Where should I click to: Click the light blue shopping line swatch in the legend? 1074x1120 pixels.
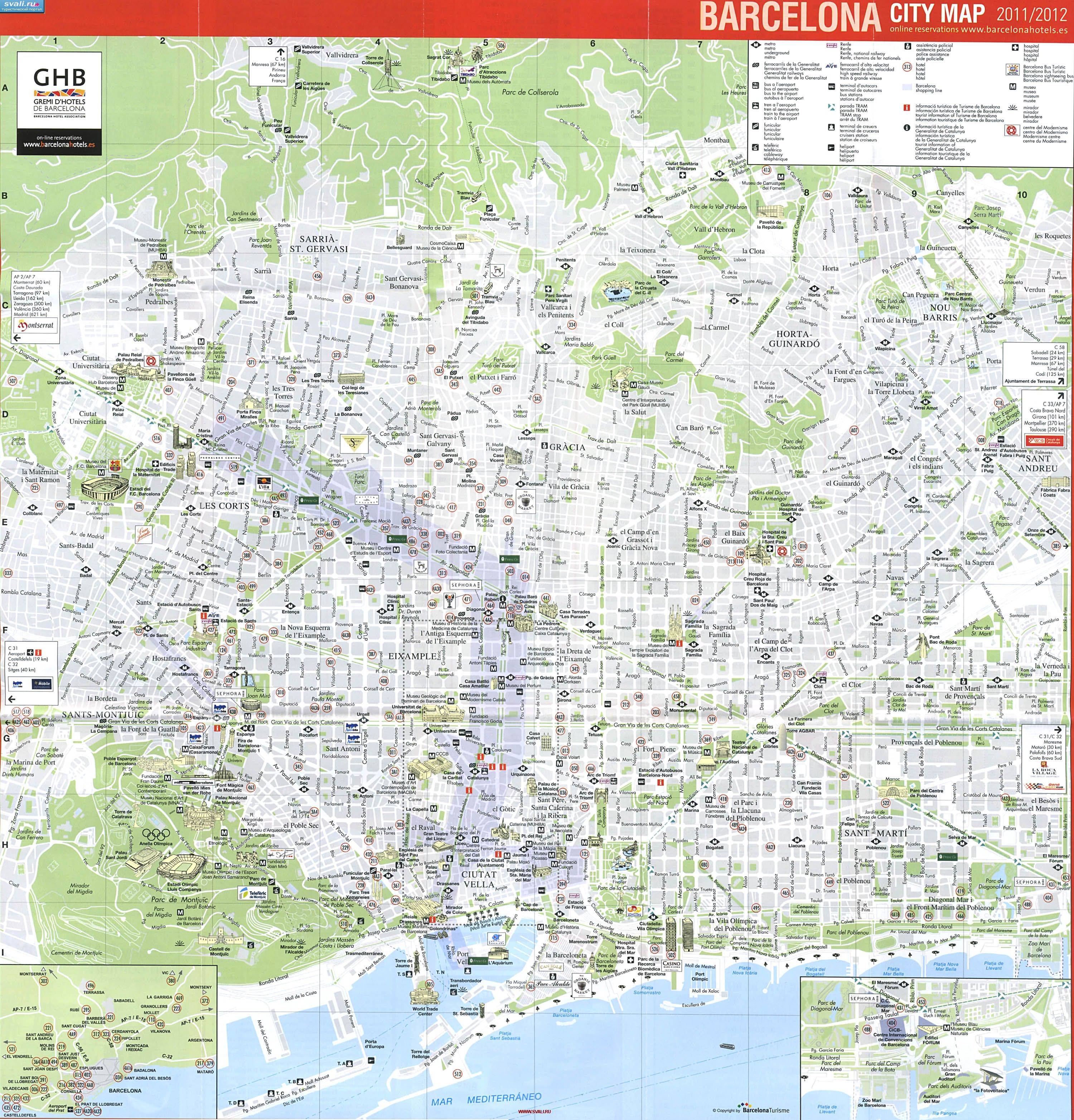[x=907, y=87]
